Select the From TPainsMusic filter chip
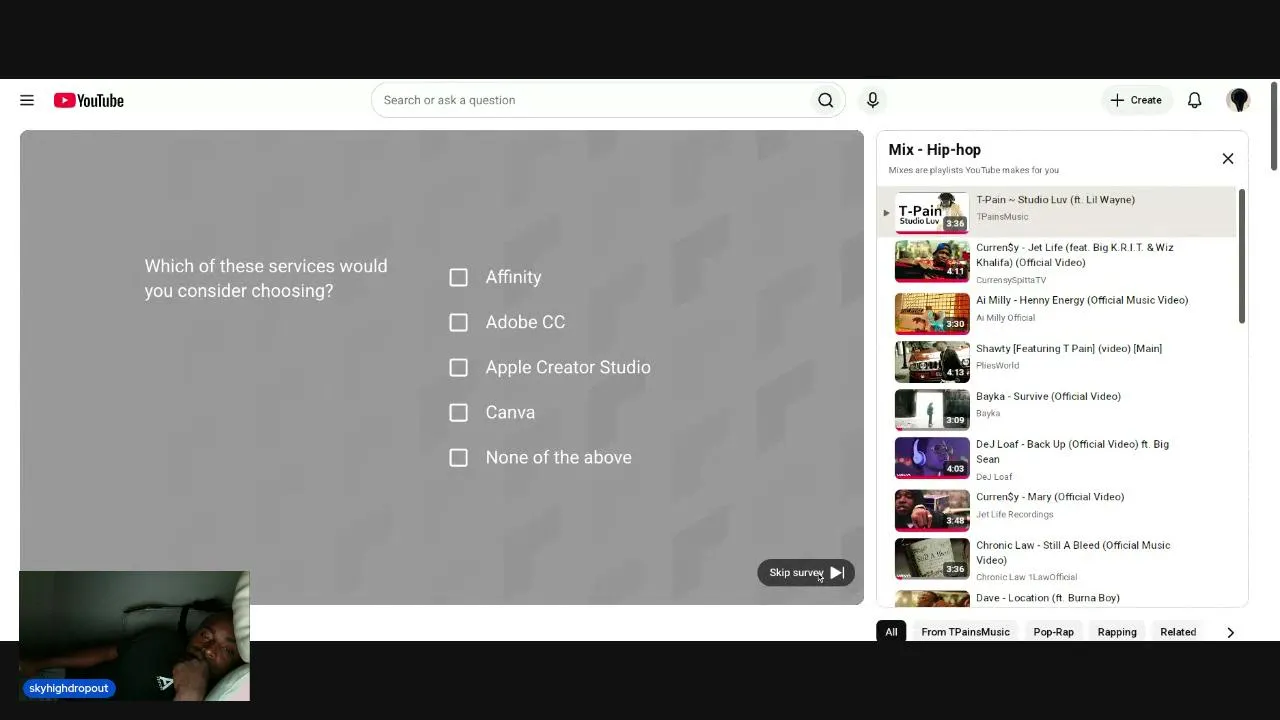This screenshot has width=1280, height=720. point(965,632)
